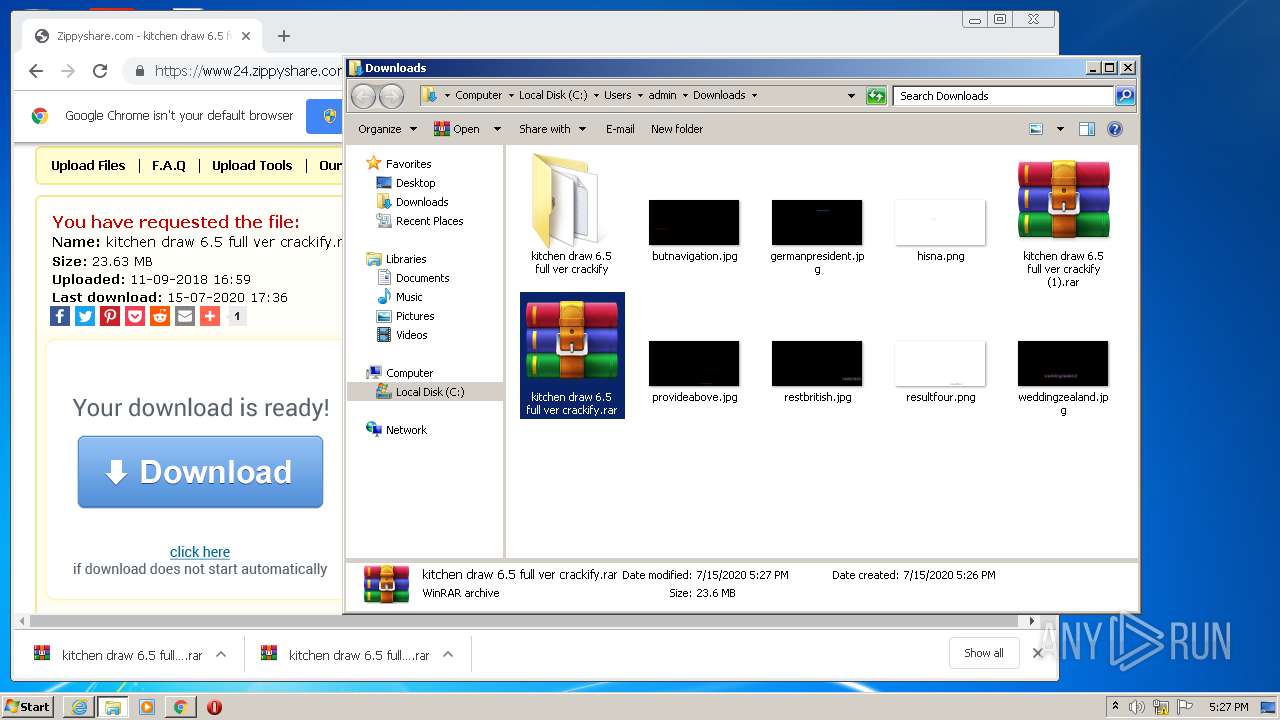Open the Organize menu
The width and height of the screenshot is (1280, 720).
coord(387,129)
